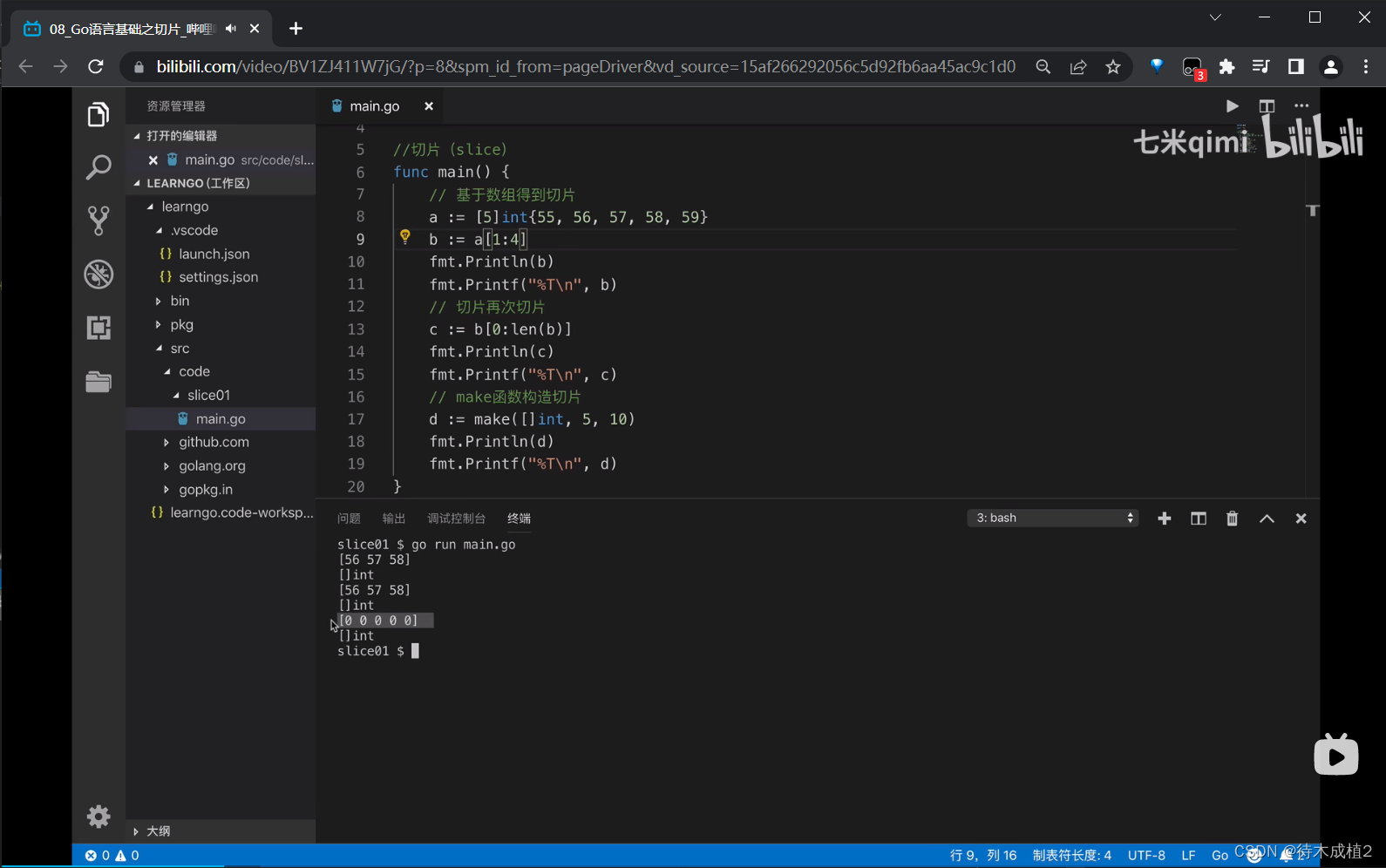Open the browser extensions puzzle icon
The width and height of the screenshot is (1386, 868).
pos(1227,67)
